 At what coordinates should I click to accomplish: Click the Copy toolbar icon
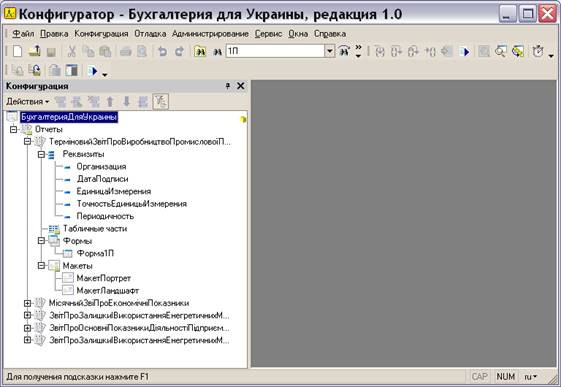click(88, 52)
